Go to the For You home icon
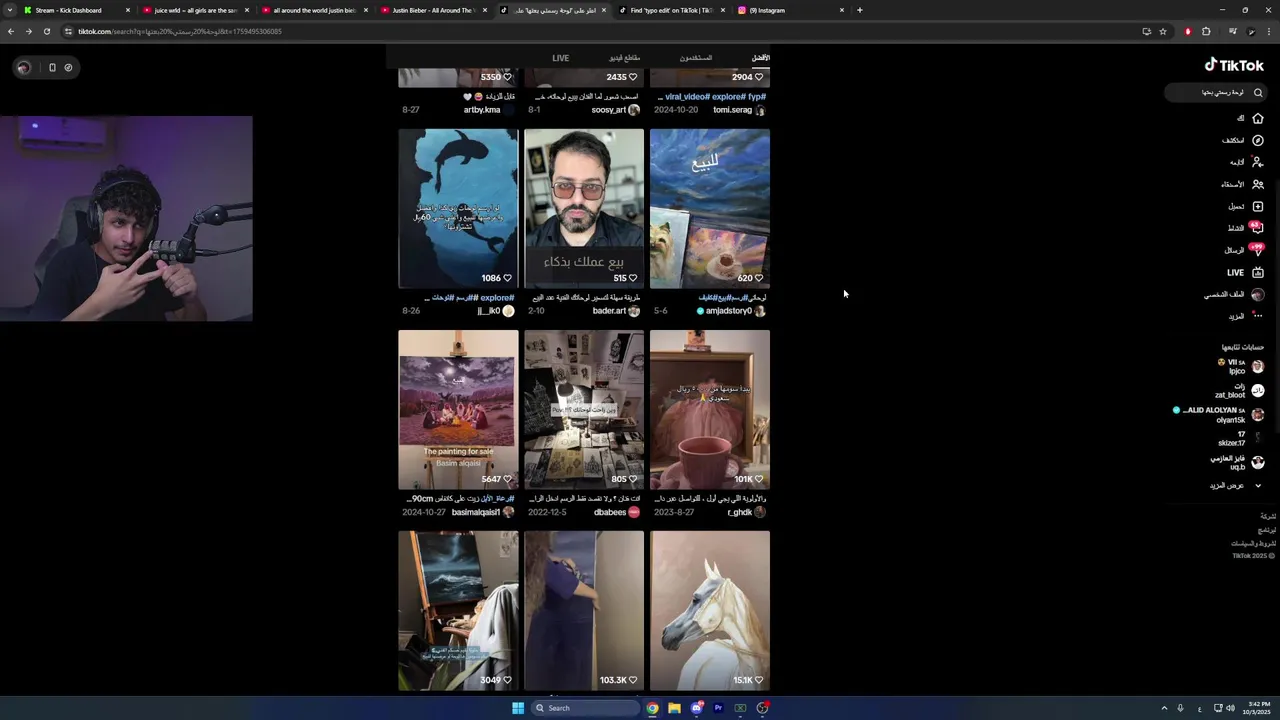This screenshot has height=720, width=1280. pos(1258,118)
